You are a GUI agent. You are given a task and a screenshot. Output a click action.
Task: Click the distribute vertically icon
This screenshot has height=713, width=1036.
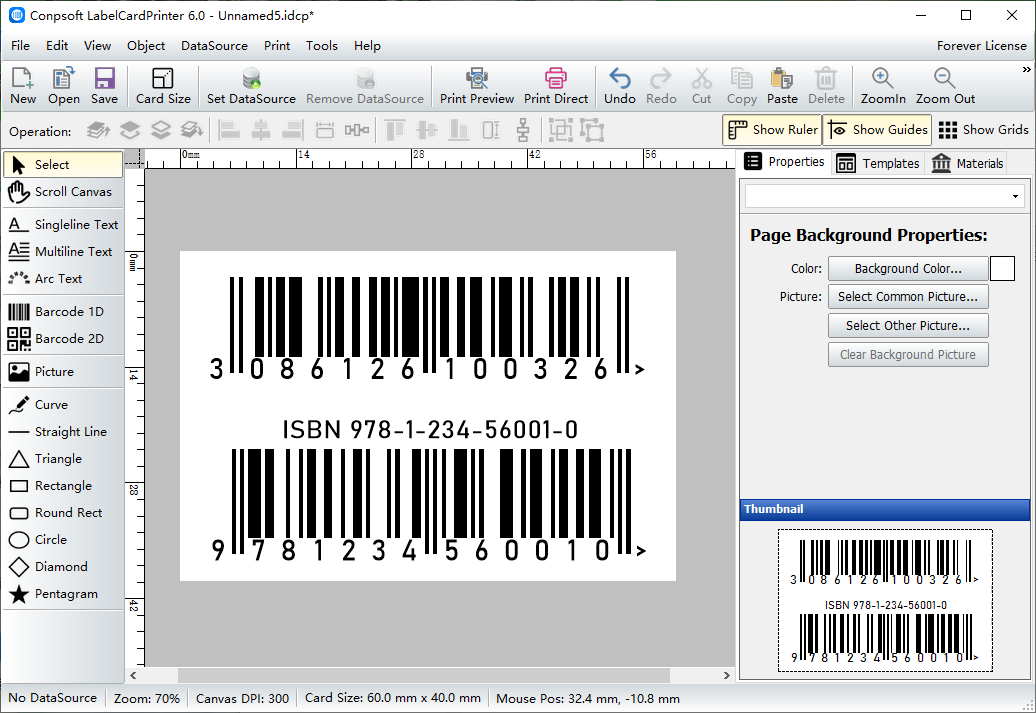point(523,130)
